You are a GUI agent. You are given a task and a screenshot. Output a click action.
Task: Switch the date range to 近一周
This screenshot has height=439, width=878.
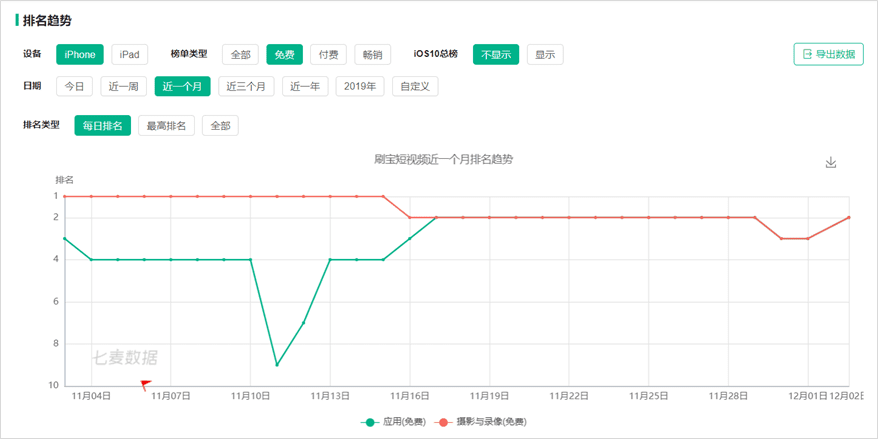coord(124,86)
